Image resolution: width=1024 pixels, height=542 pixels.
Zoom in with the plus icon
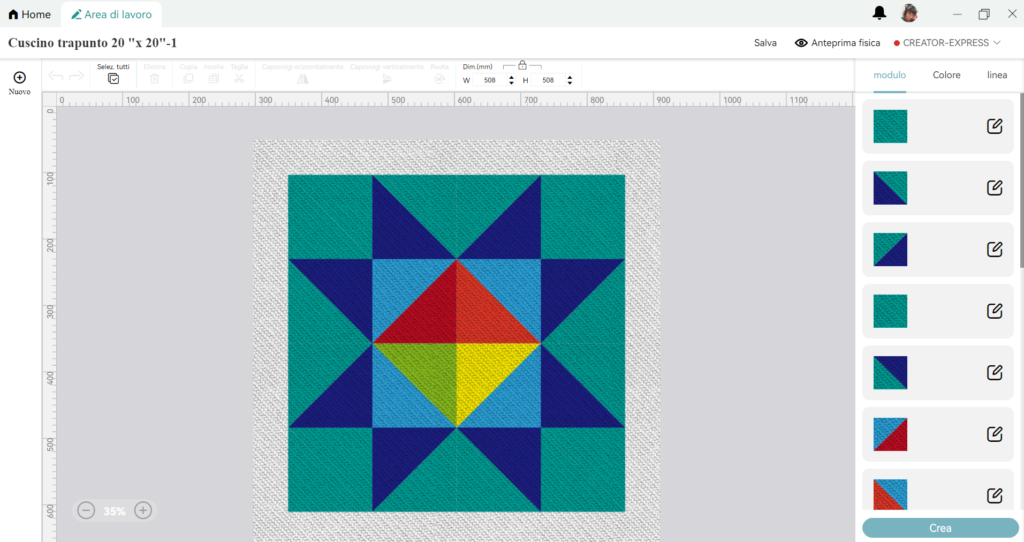click(x=143, y=511)
